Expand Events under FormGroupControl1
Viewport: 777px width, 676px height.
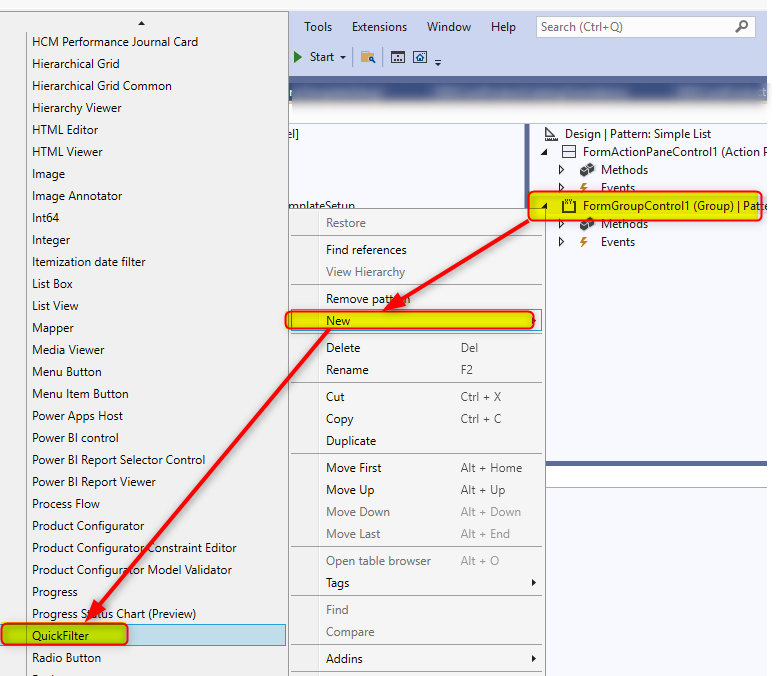(561, 242)
